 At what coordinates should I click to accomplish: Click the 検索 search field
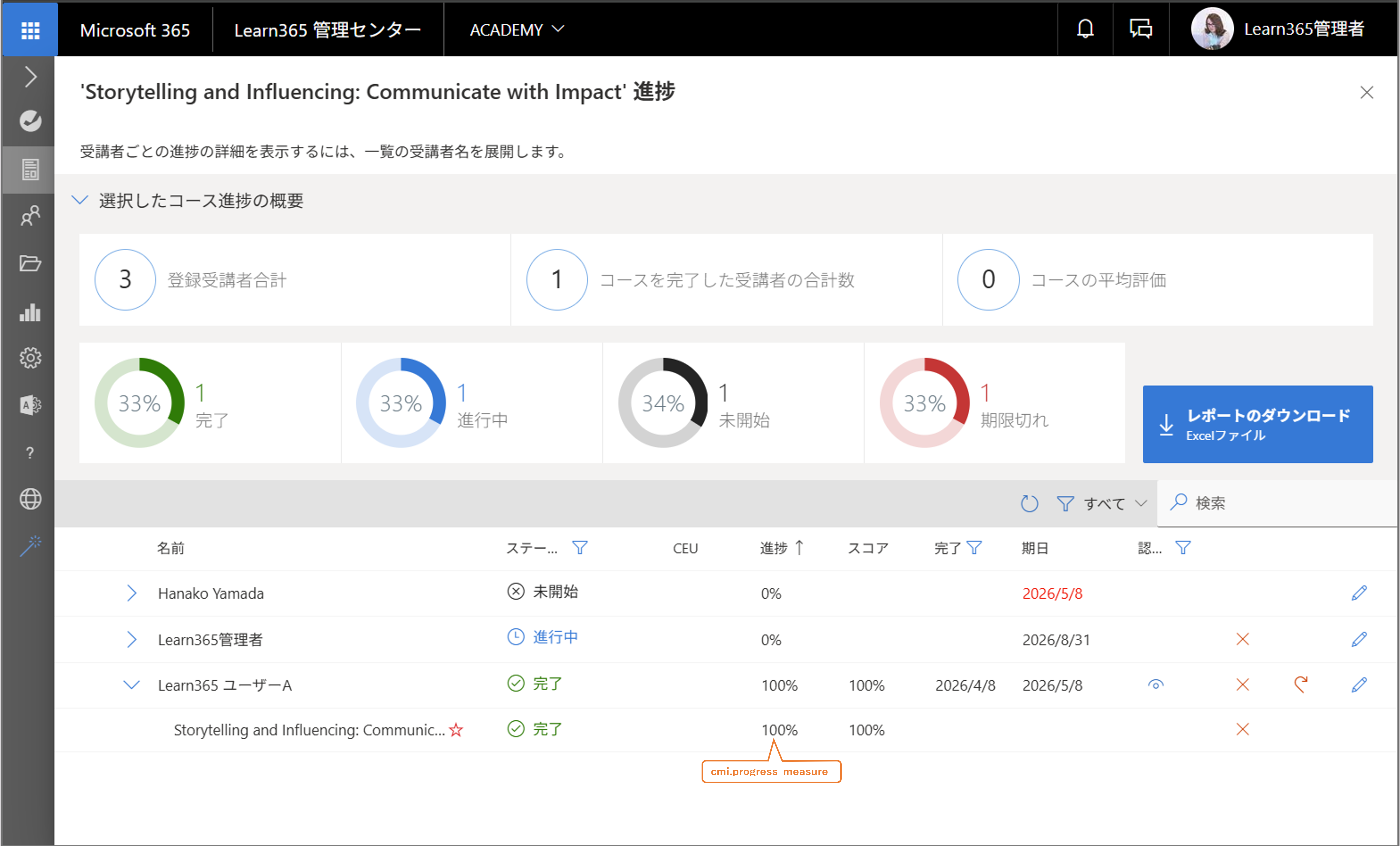coord(1277,503)
